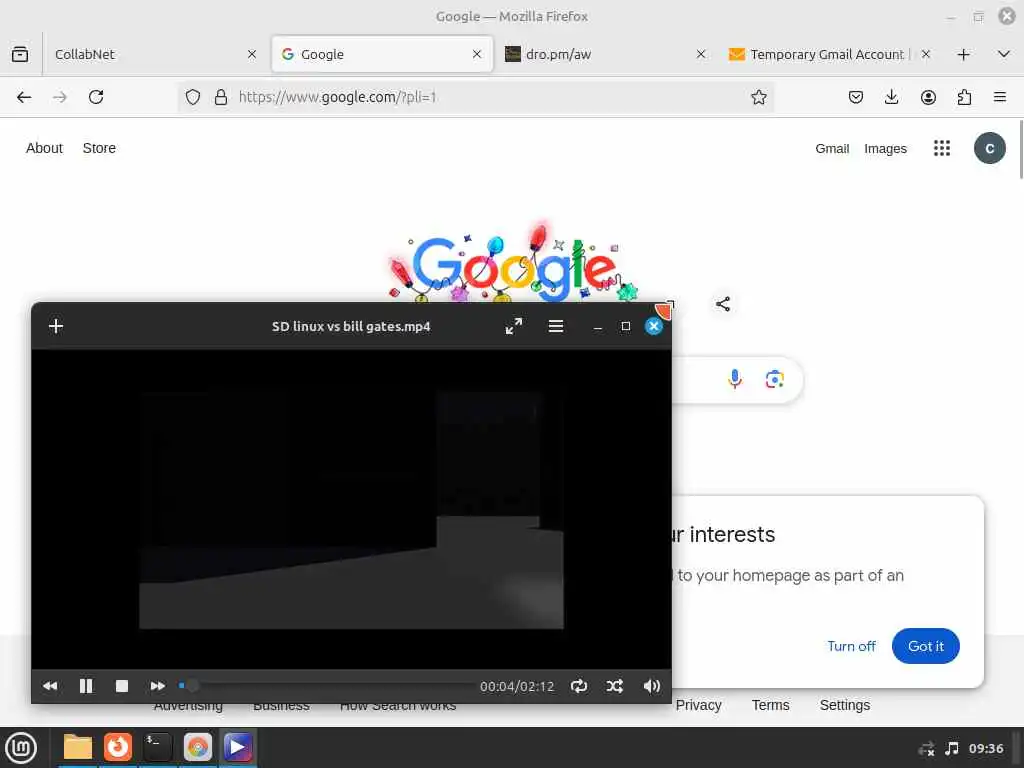Open the Linux Mint start menu
Screen dimensions: 1024x768
21,748
